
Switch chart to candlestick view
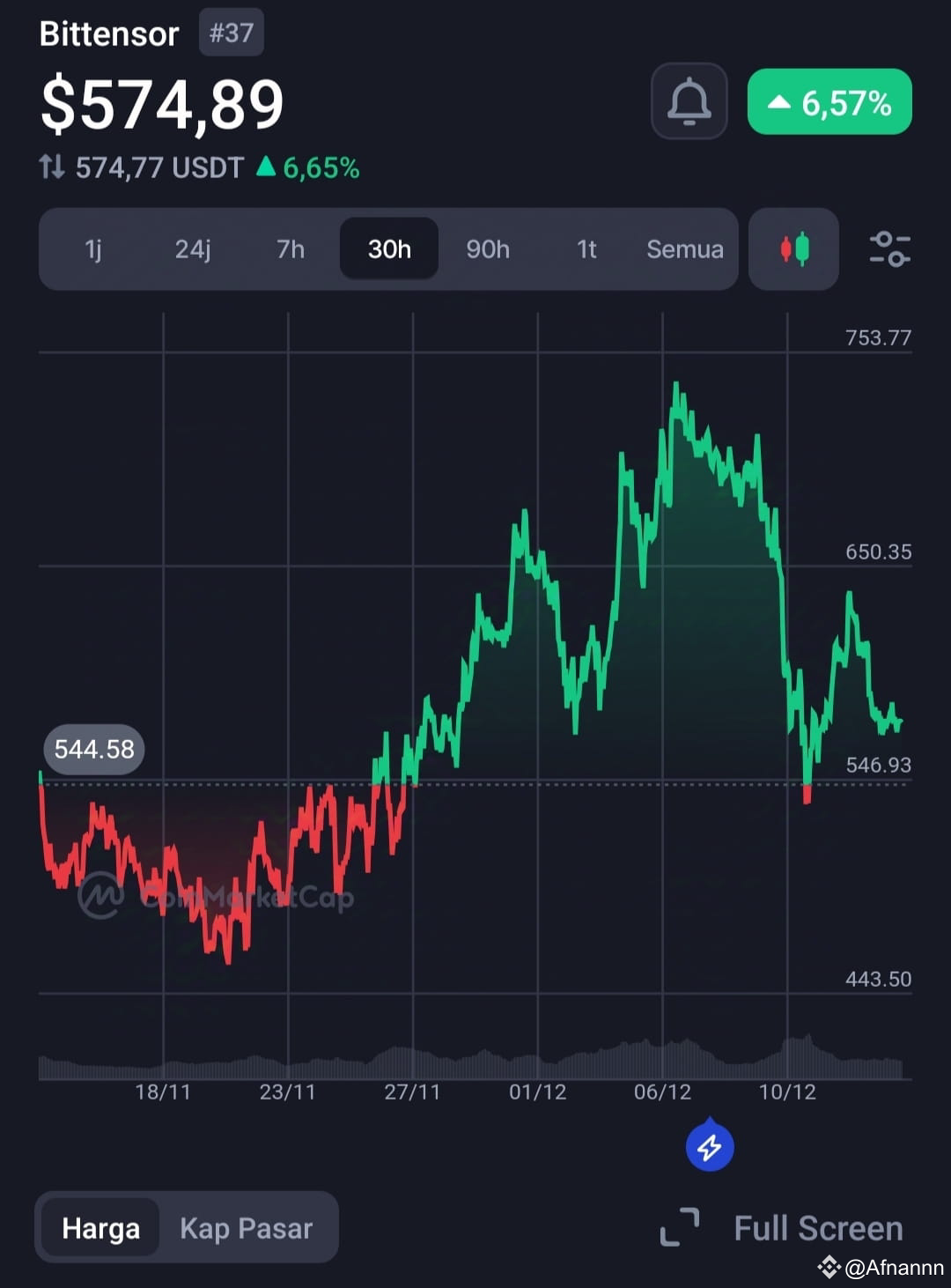pyautogui.click(x=792, y=249)
